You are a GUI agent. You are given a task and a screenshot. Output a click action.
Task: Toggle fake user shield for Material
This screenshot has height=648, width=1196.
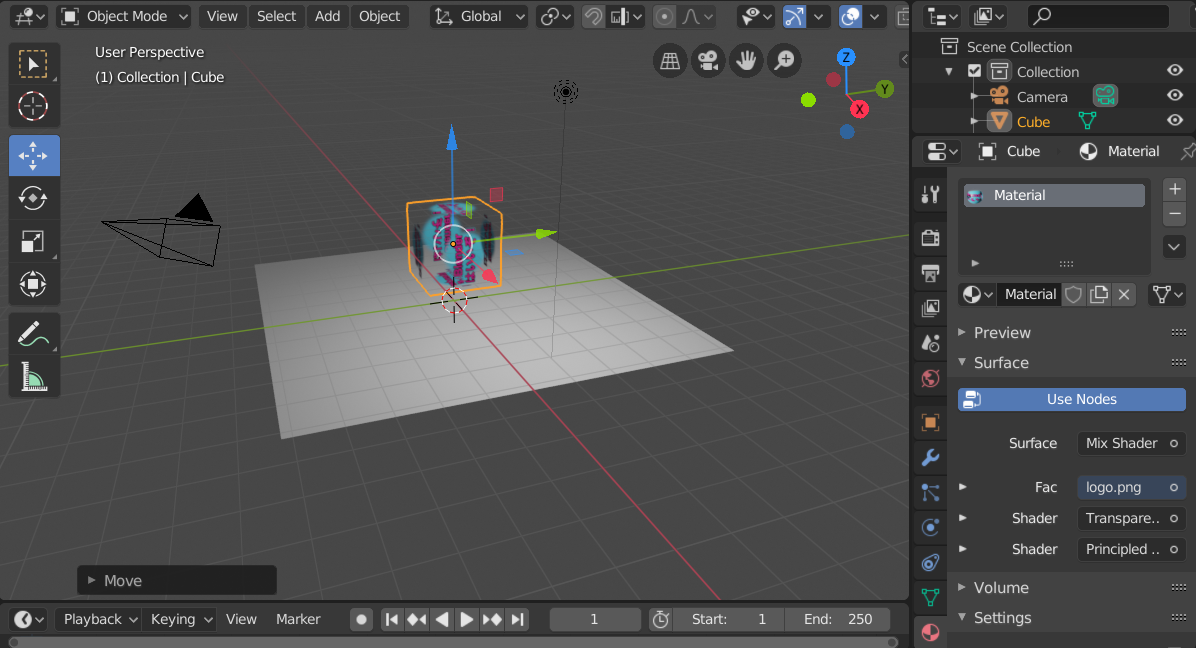pyautogui.click(x=1073, y=294)
